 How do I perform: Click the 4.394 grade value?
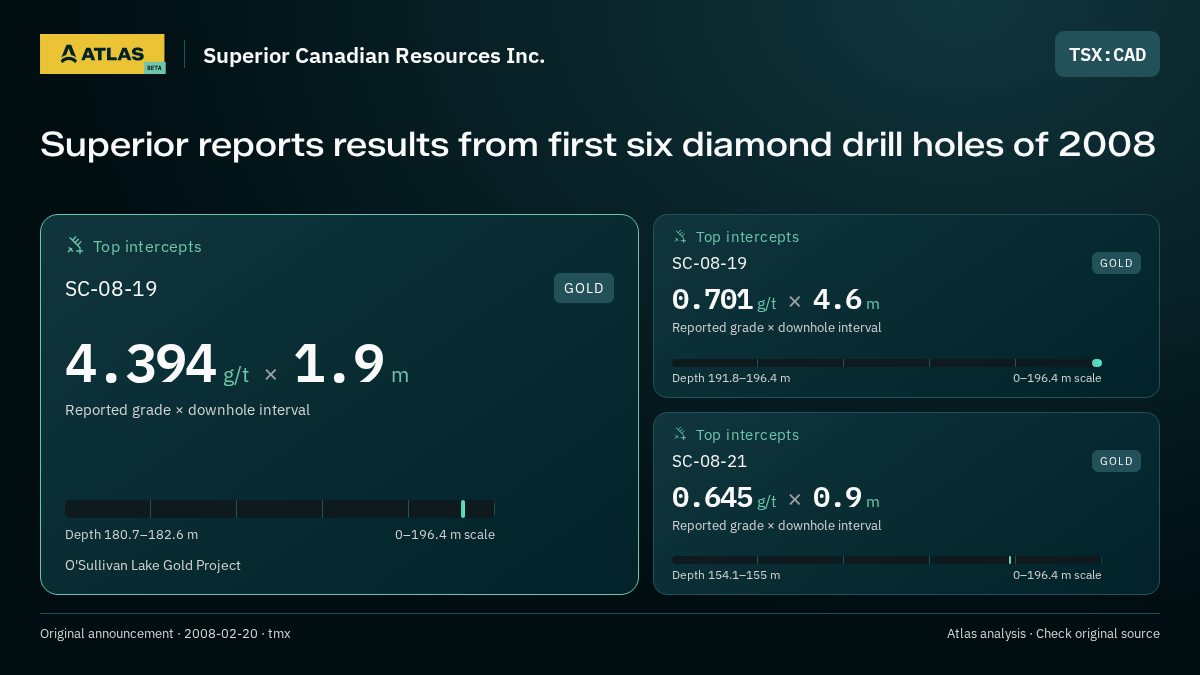point(141,364)
